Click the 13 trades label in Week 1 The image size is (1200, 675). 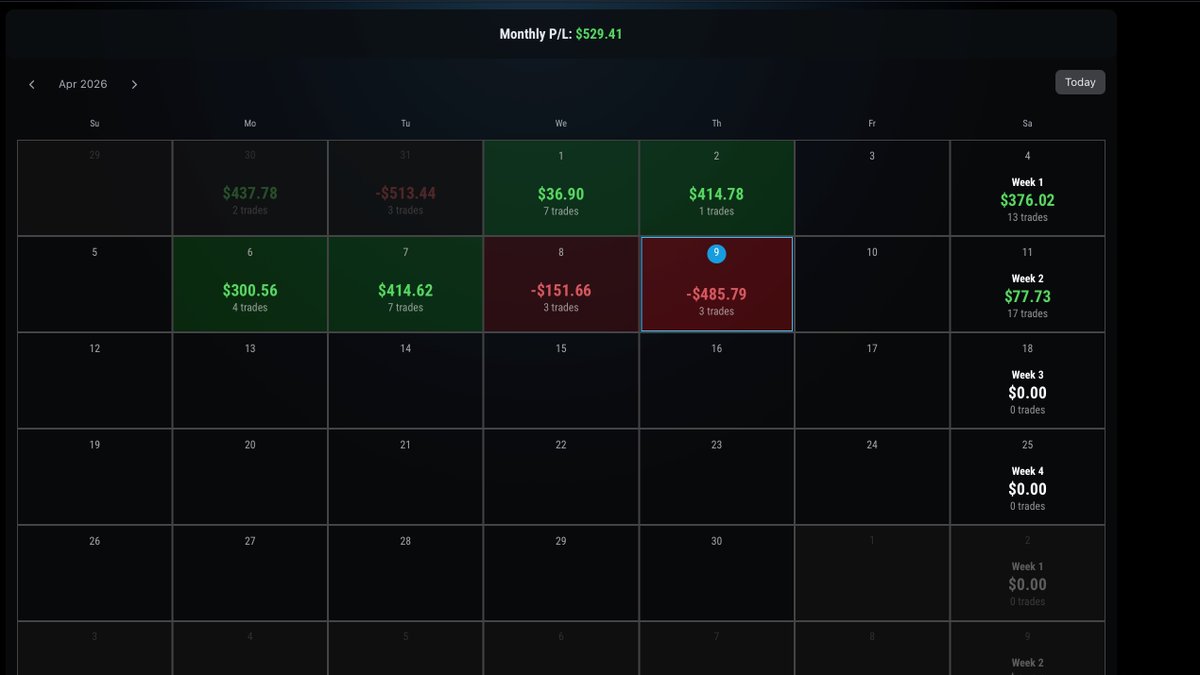1028,218
